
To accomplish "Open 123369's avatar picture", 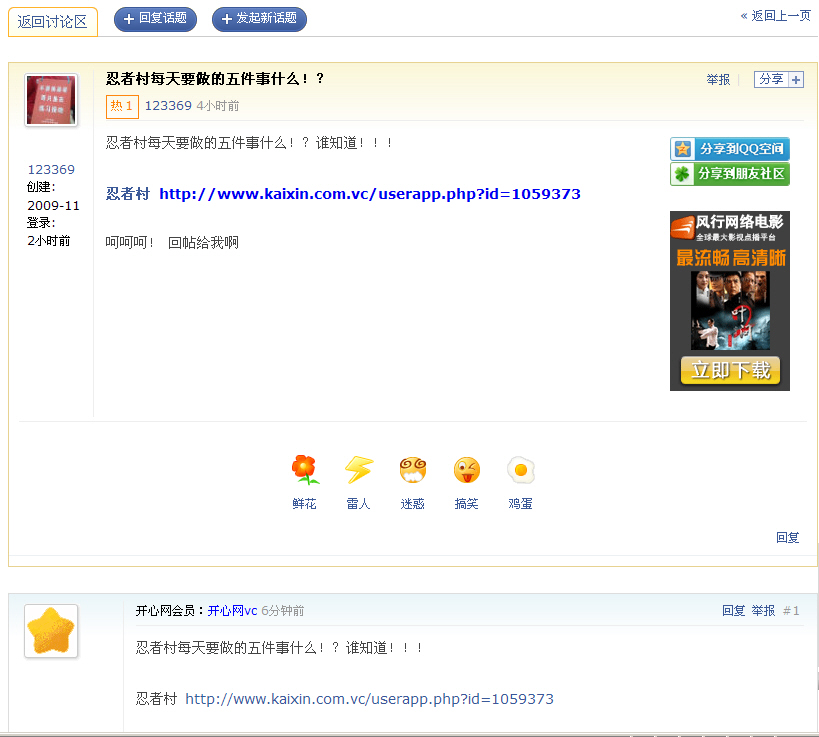I will click(x=51, y=100).
